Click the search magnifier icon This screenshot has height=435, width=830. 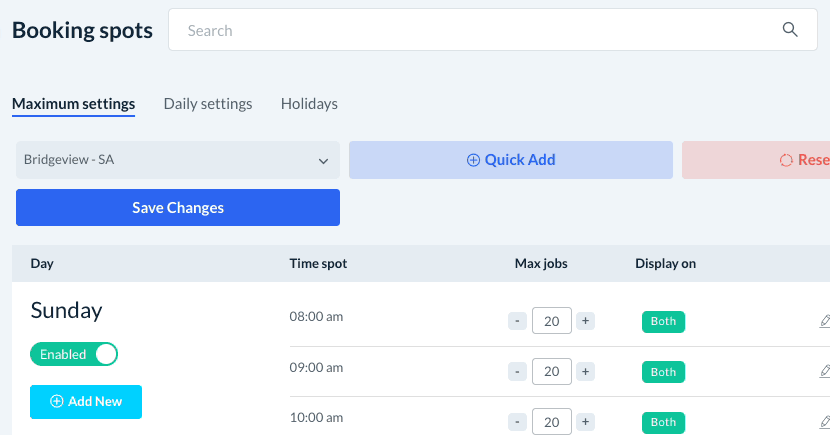(790, 30)
